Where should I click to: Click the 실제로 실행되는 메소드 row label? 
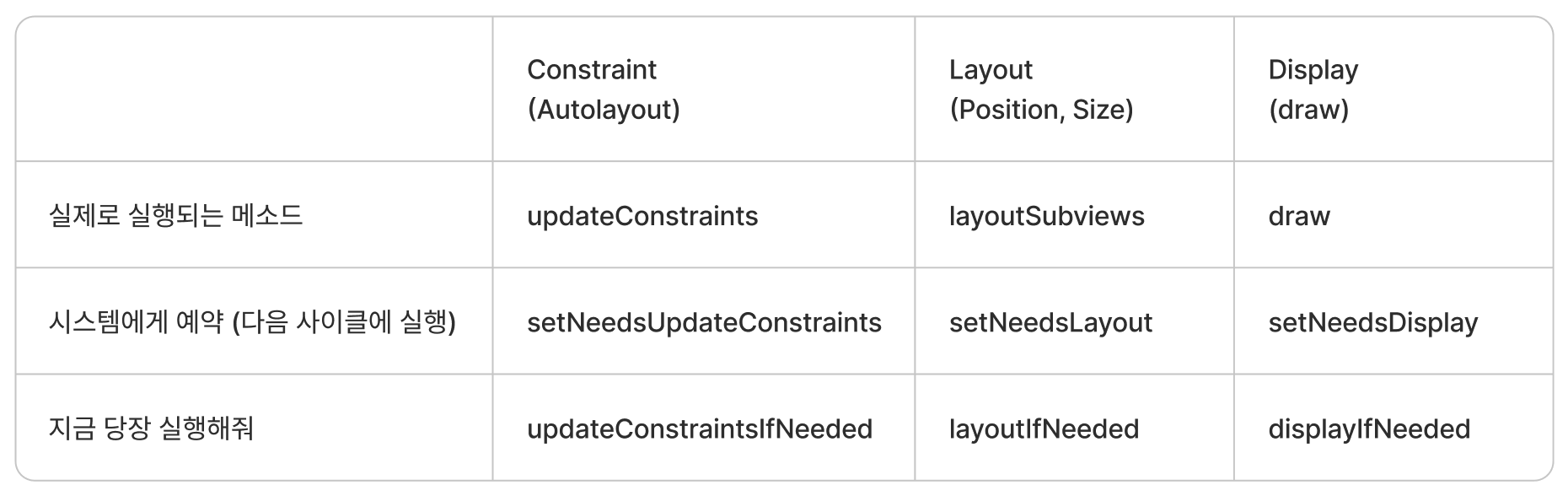pos(175,215)
